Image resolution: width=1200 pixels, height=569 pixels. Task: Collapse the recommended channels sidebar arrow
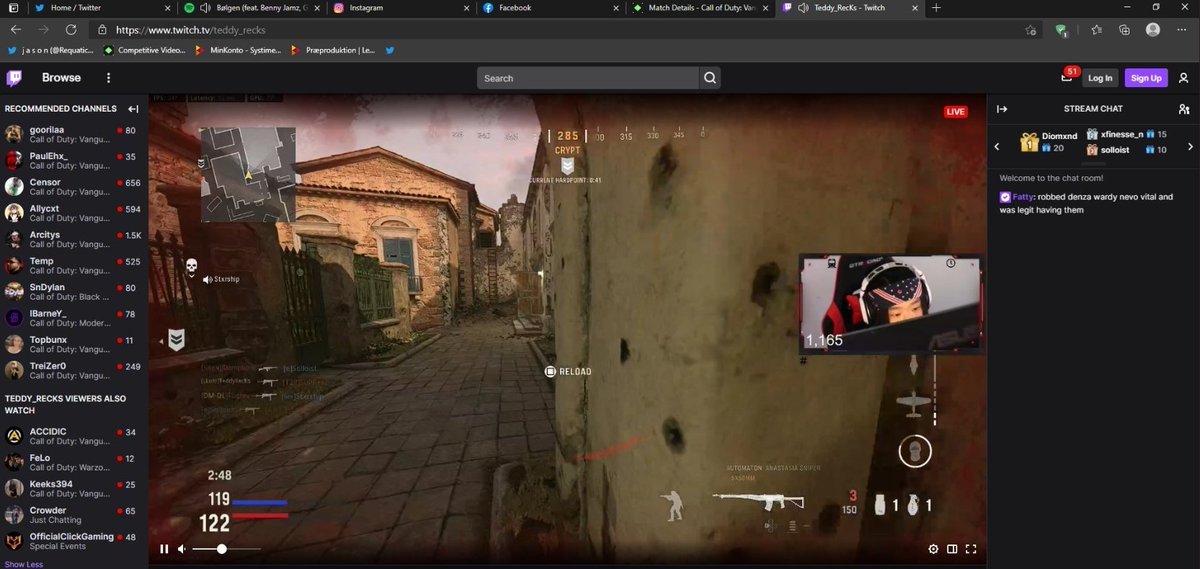(x=132, y=109)
